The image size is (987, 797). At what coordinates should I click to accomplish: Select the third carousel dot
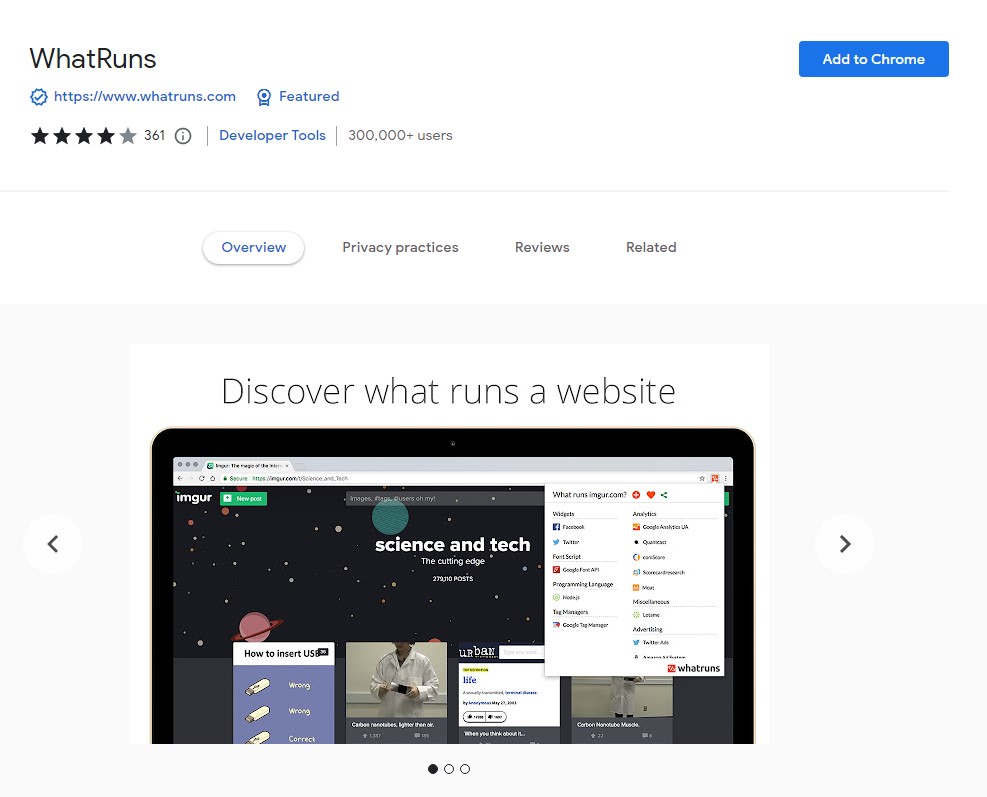[x=465, y=769]
